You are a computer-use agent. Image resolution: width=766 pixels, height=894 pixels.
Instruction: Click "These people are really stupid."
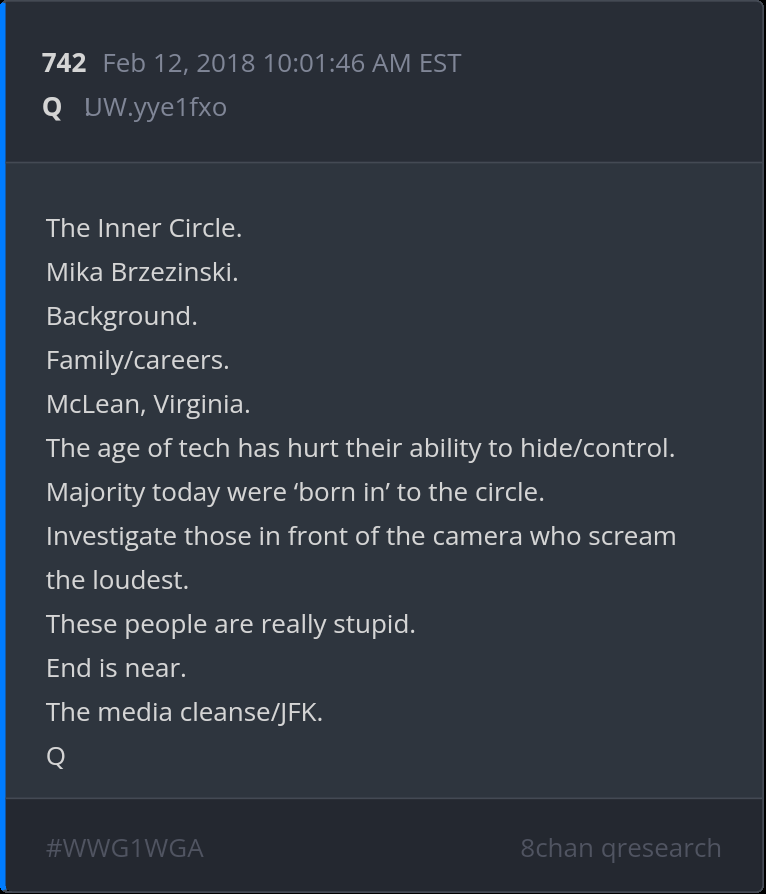point(230,624)
